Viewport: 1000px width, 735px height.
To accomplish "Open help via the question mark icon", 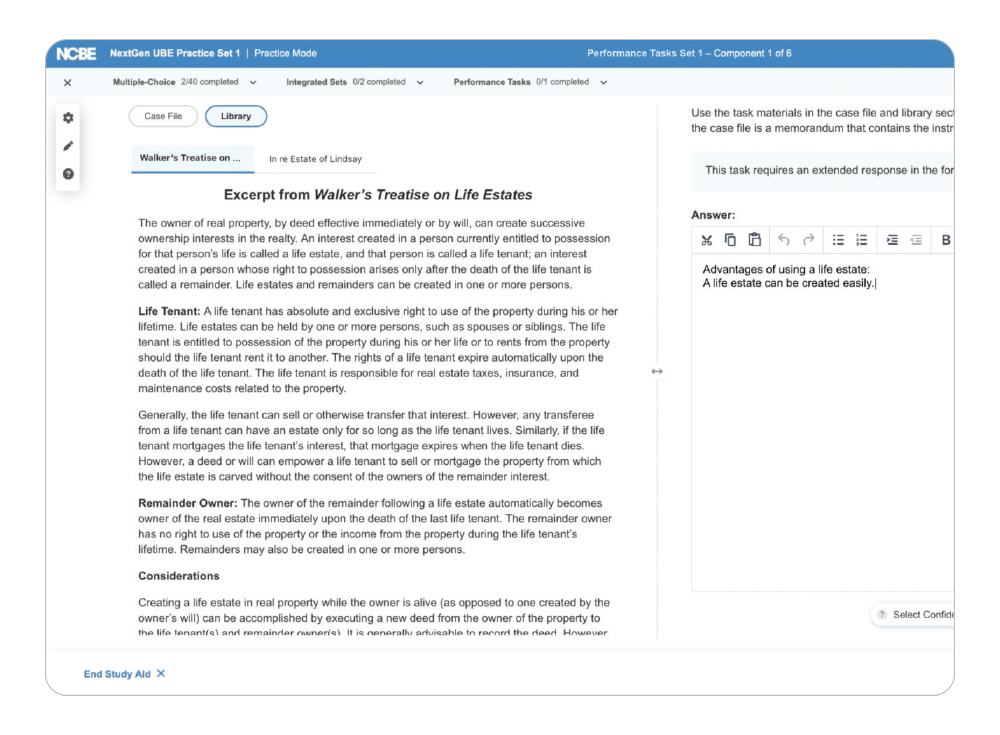I will [x=68, y=174].
